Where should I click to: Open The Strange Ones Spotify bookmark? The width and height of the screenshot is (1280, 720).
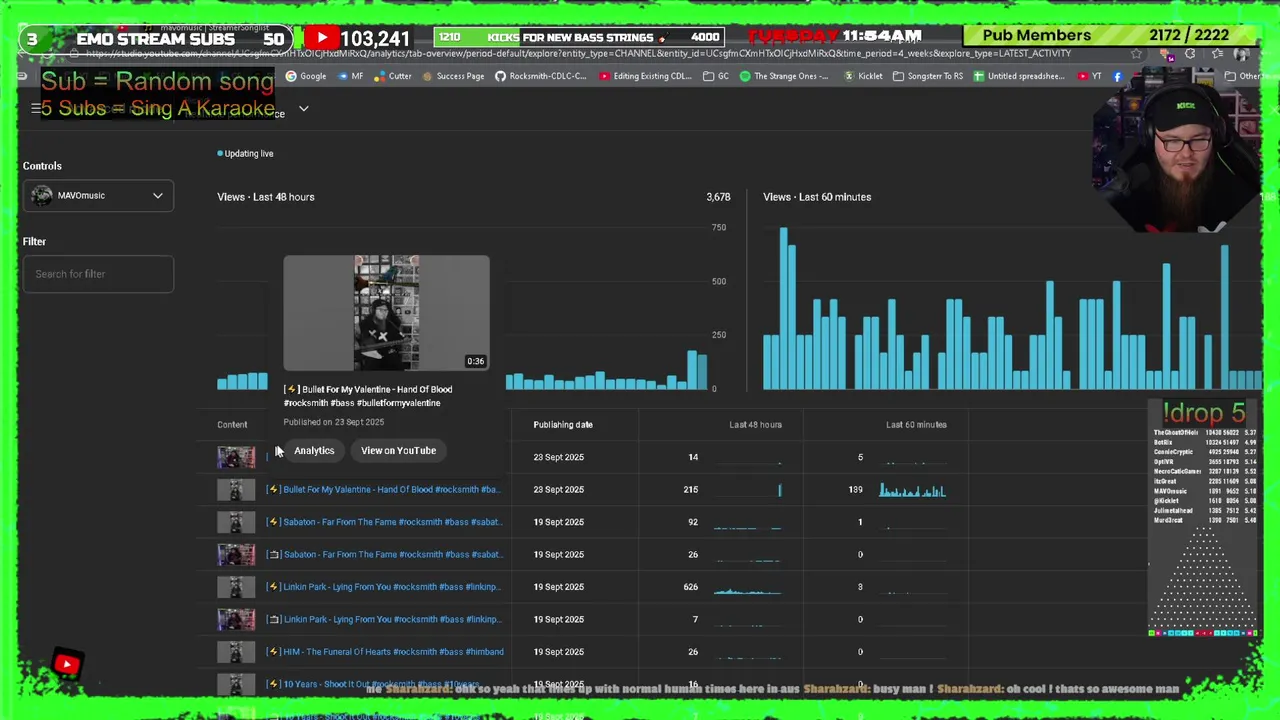(784, 76)
